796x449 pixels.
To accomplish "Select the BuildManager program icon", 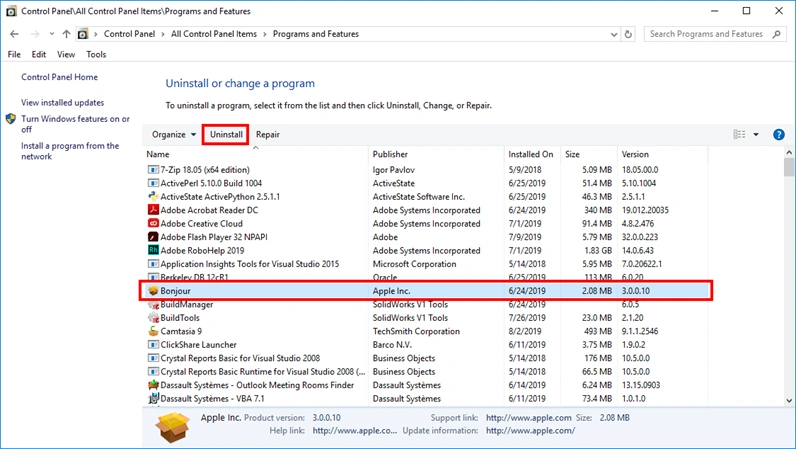I will (x=153, y=305).
